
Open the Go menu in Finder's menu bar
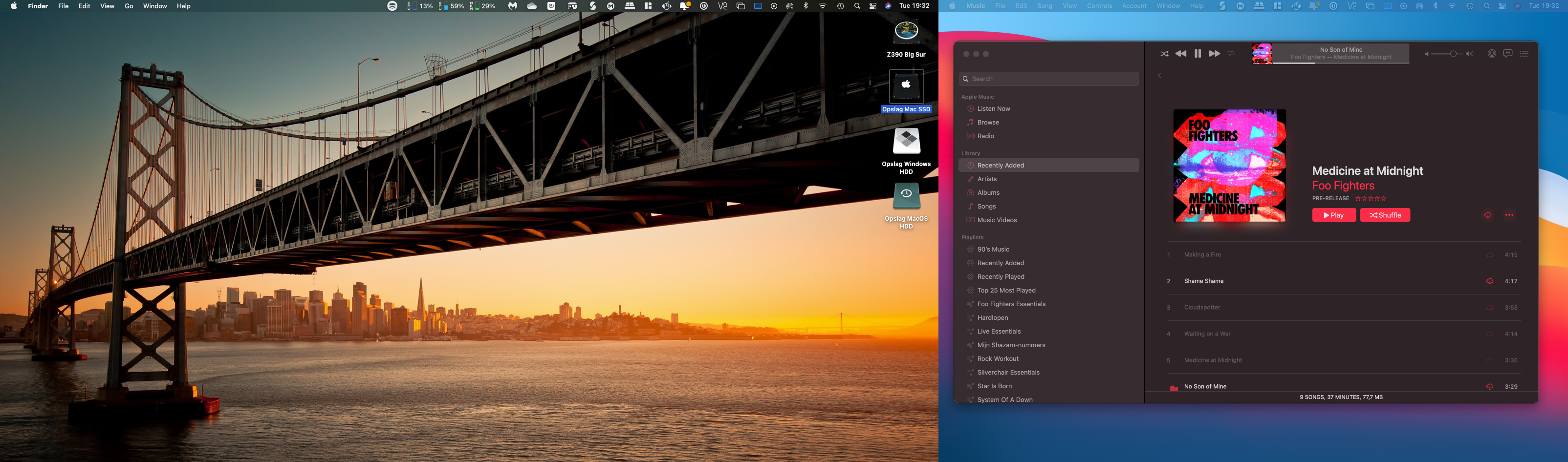129,6
